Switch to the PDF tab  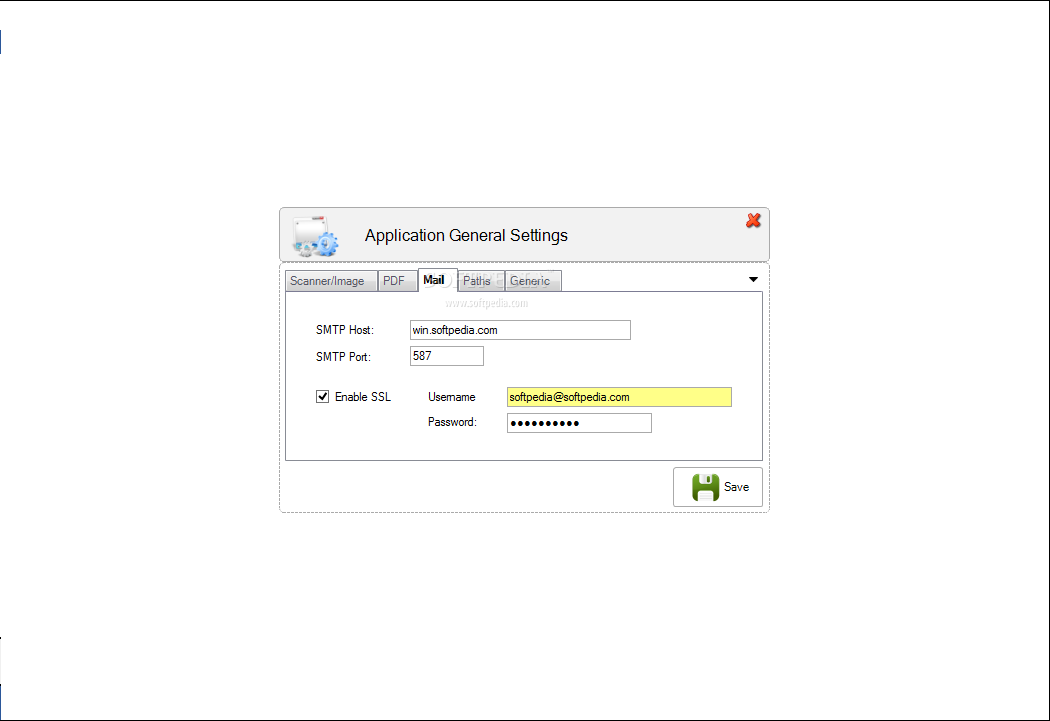pos(397,281)
